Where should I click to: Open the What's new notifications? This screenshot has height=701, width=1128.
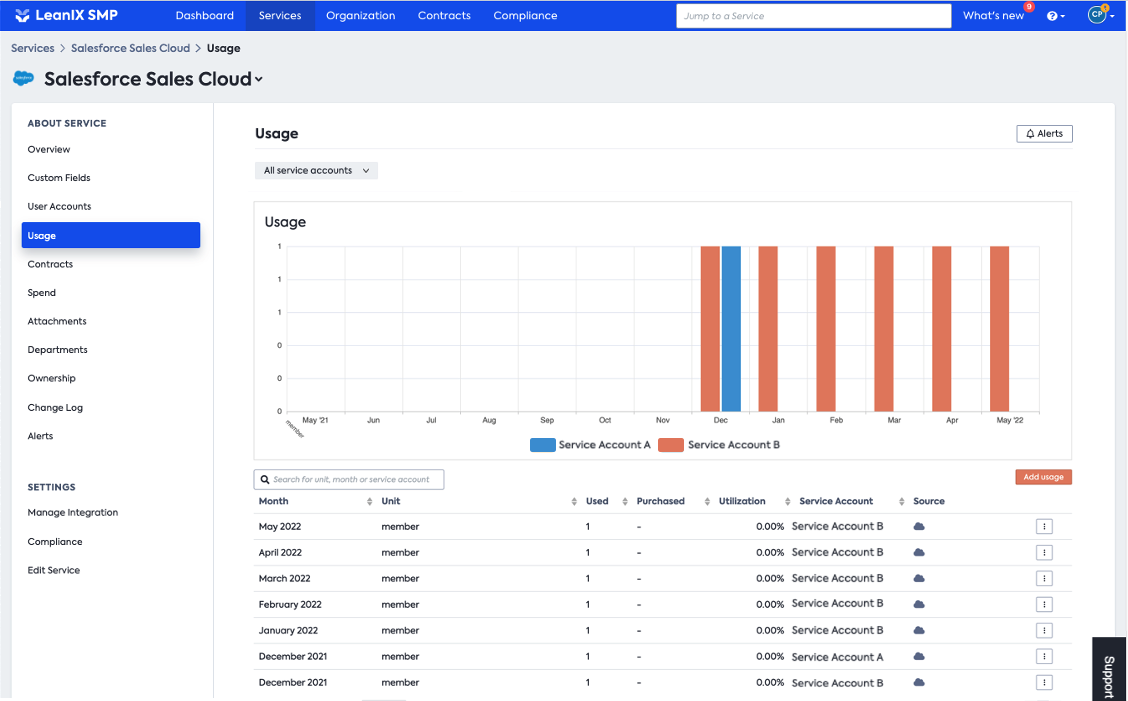[x=993, y=16]
